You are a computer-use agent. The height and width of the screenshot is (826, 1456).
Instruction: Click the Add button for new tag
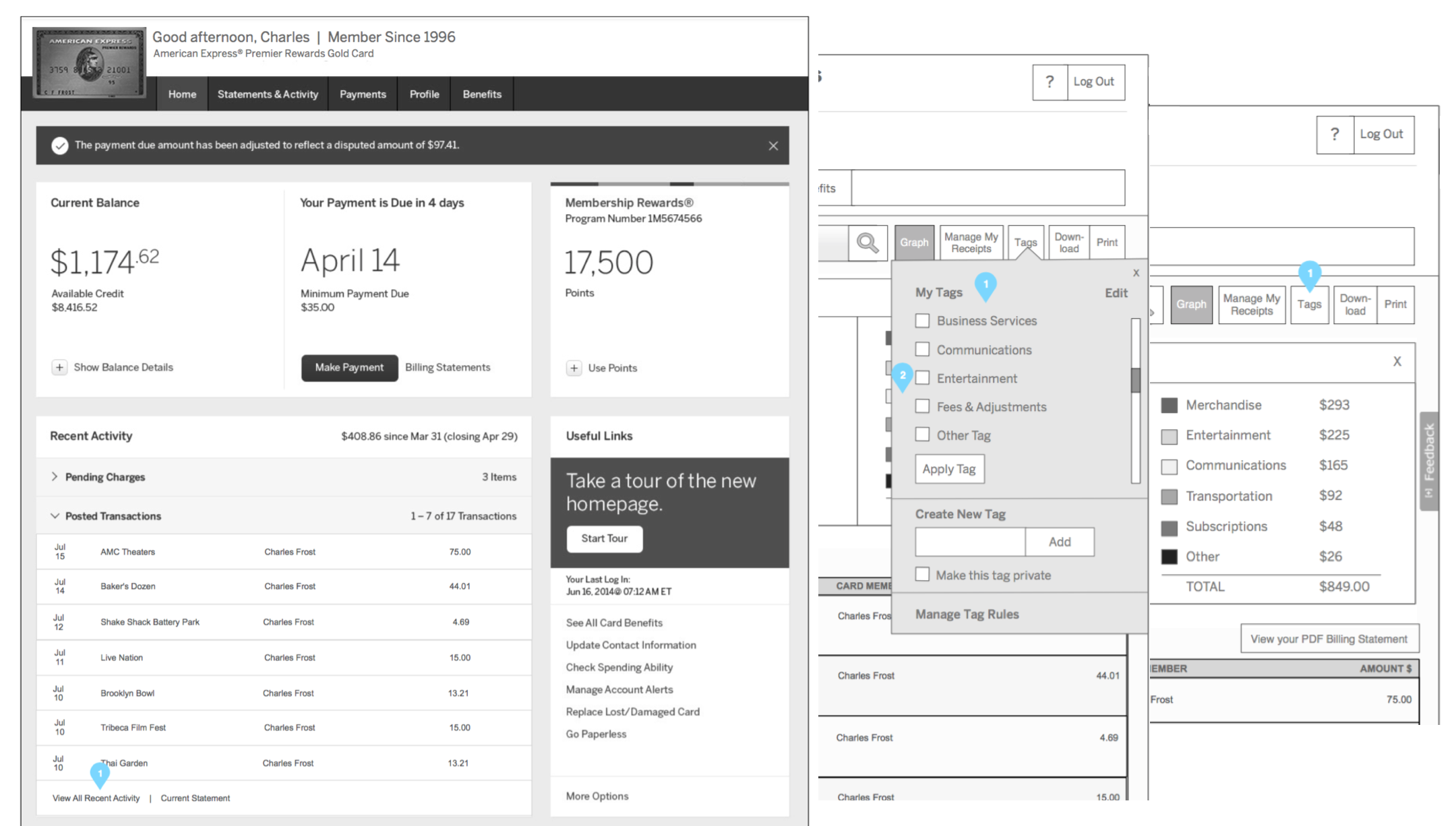coord(1060,542)
